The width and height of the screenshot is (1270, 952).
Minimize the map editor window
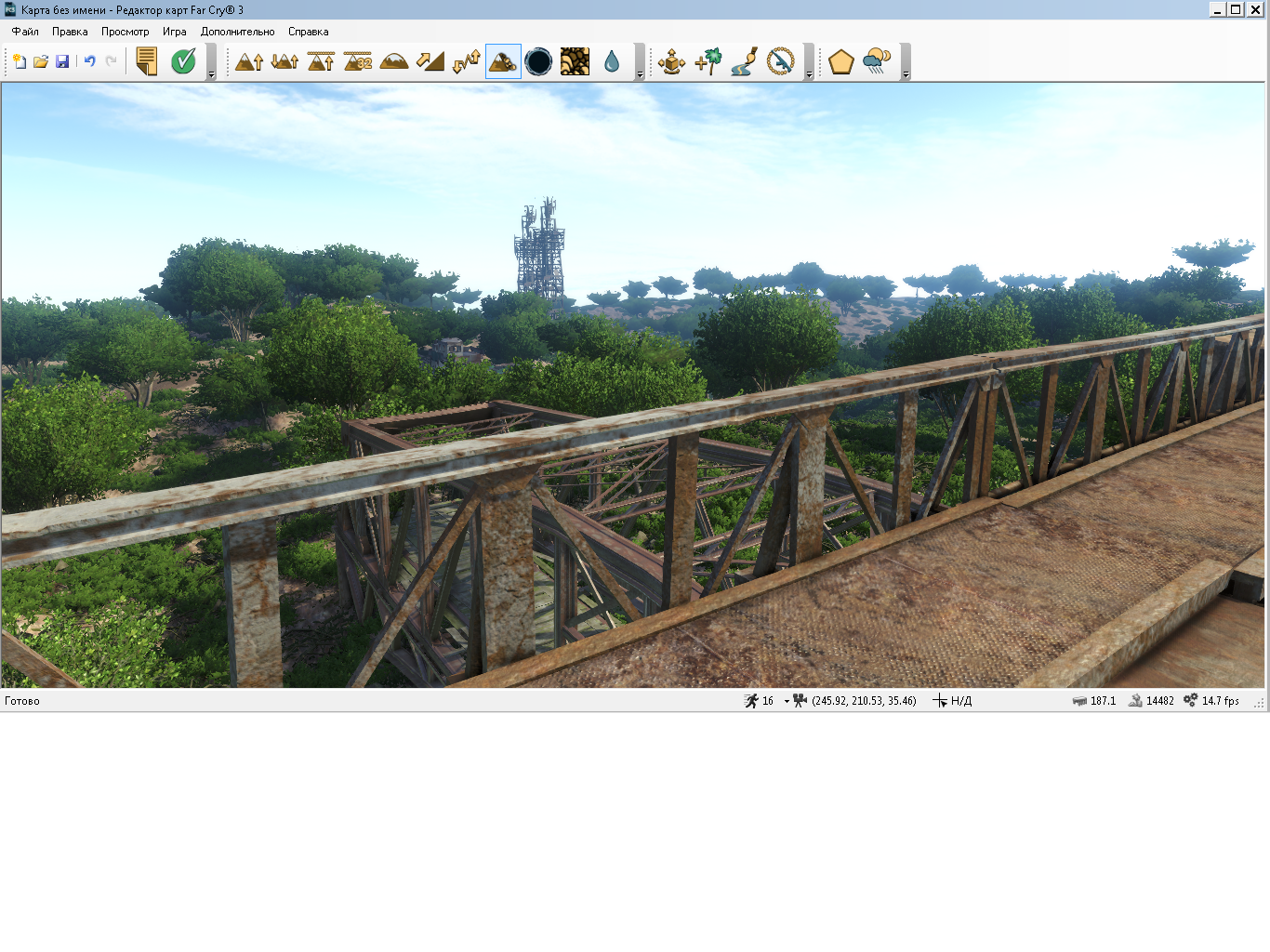click(x=1218, y=9)
